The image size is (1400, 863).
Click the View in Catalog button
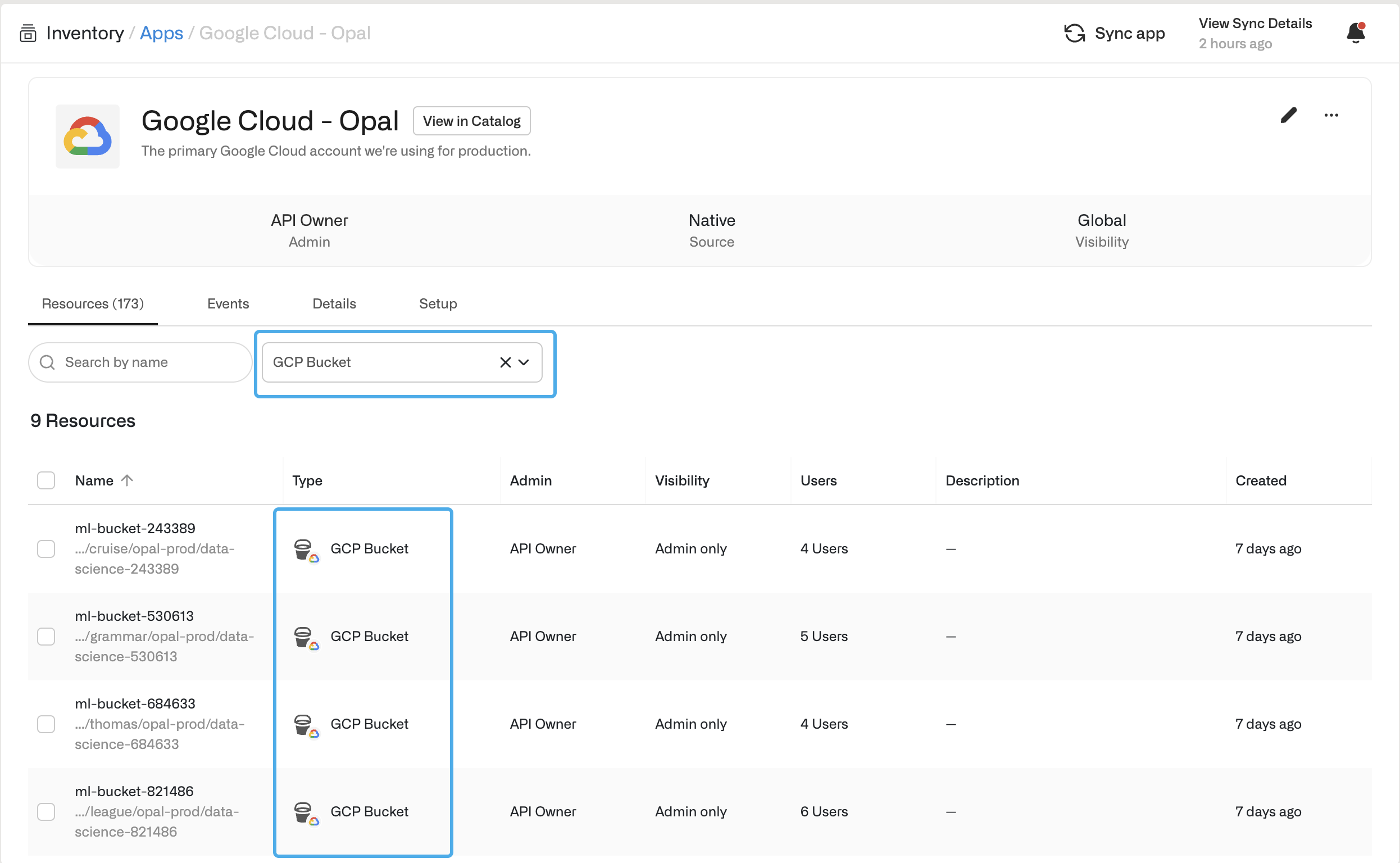coord(471,121)
